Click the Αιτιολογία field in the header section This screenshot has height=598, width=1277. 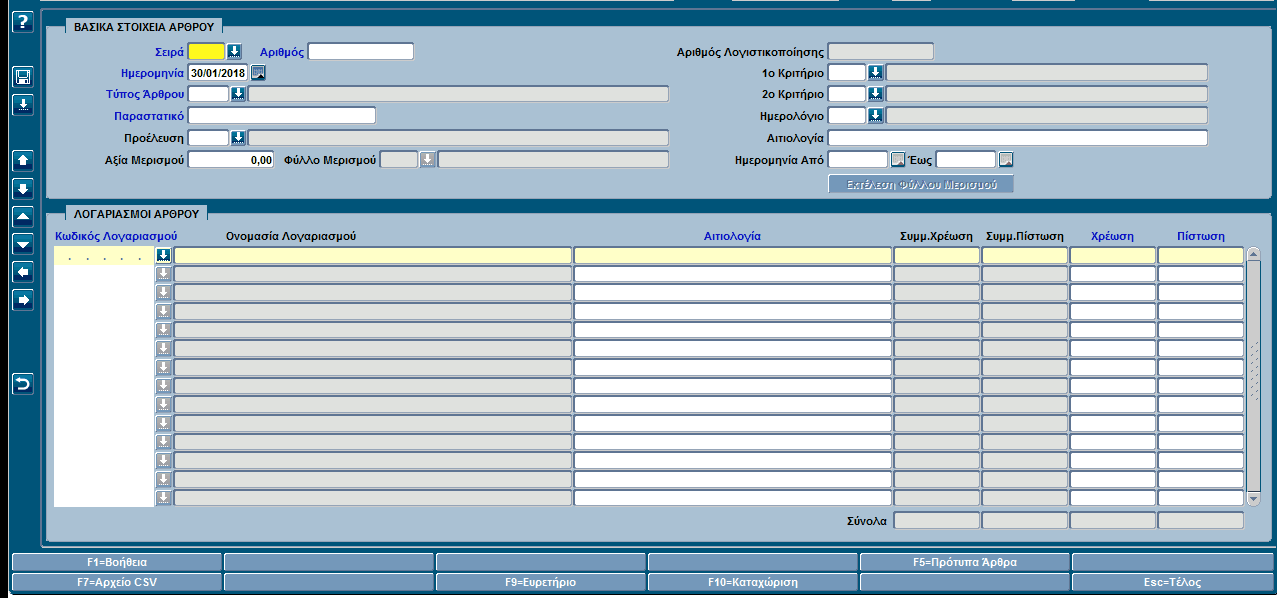1018,138
